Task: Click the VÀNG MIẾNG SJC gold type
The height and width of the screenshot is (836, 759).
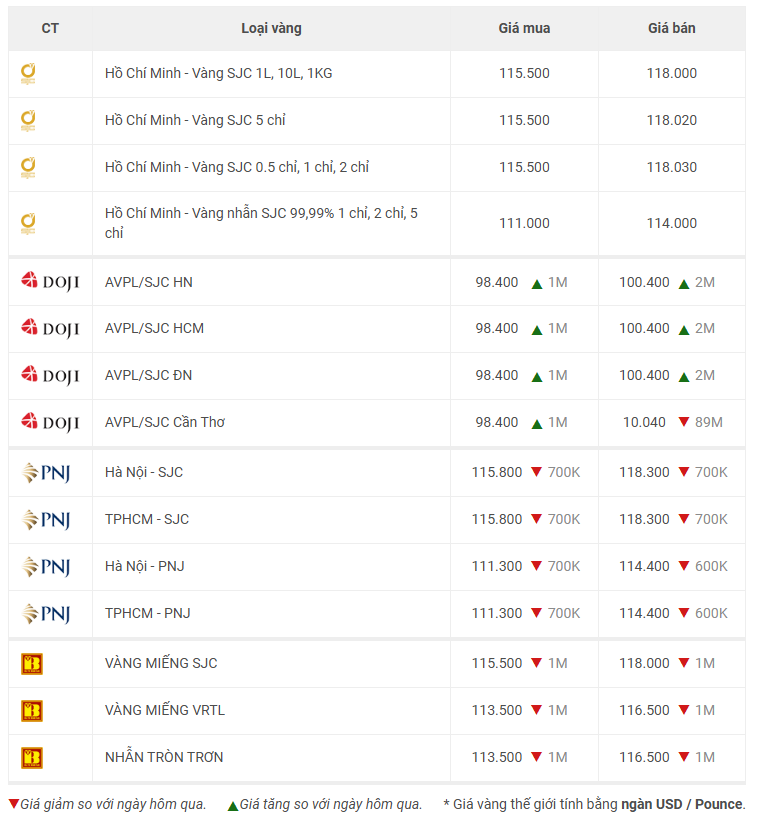Action: pyautogui.click(x=161, y=663)
